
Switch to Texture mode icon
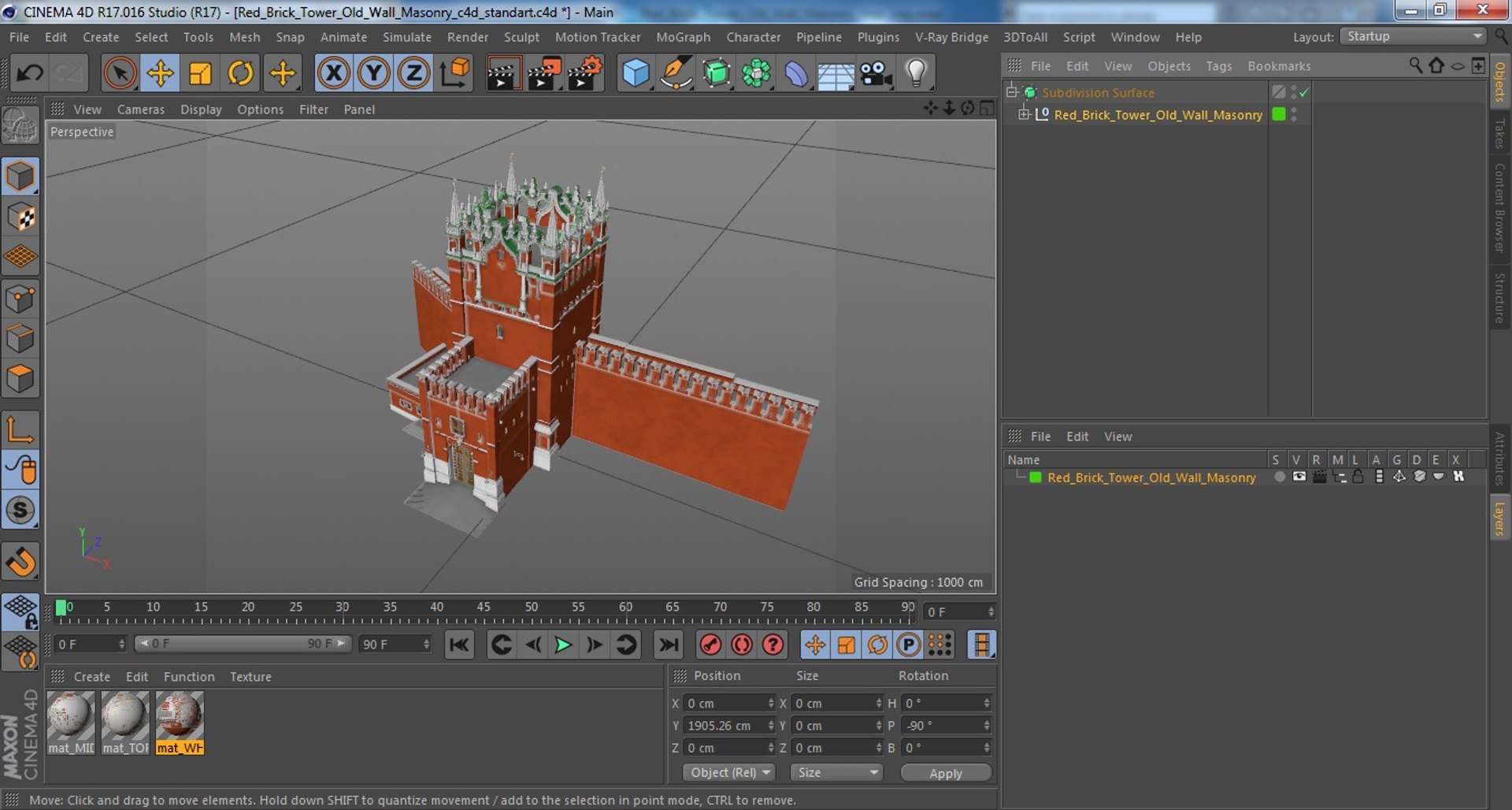point(20,217)
